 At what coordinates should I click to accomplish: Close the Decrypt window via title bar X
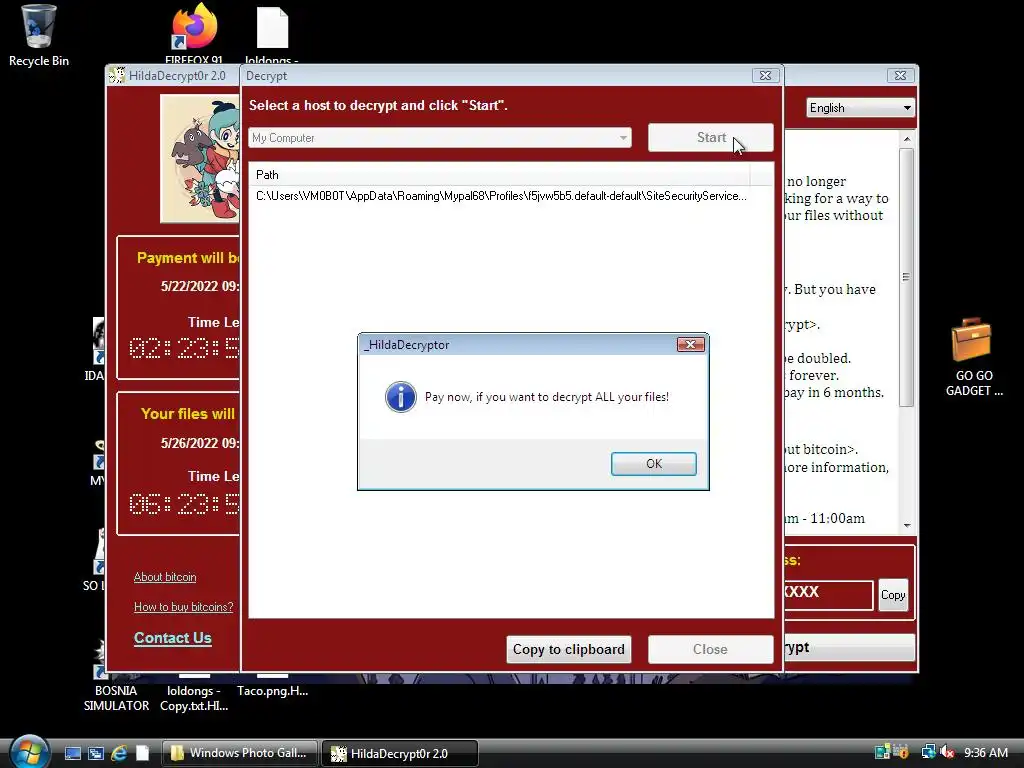[x=765, y=75]
